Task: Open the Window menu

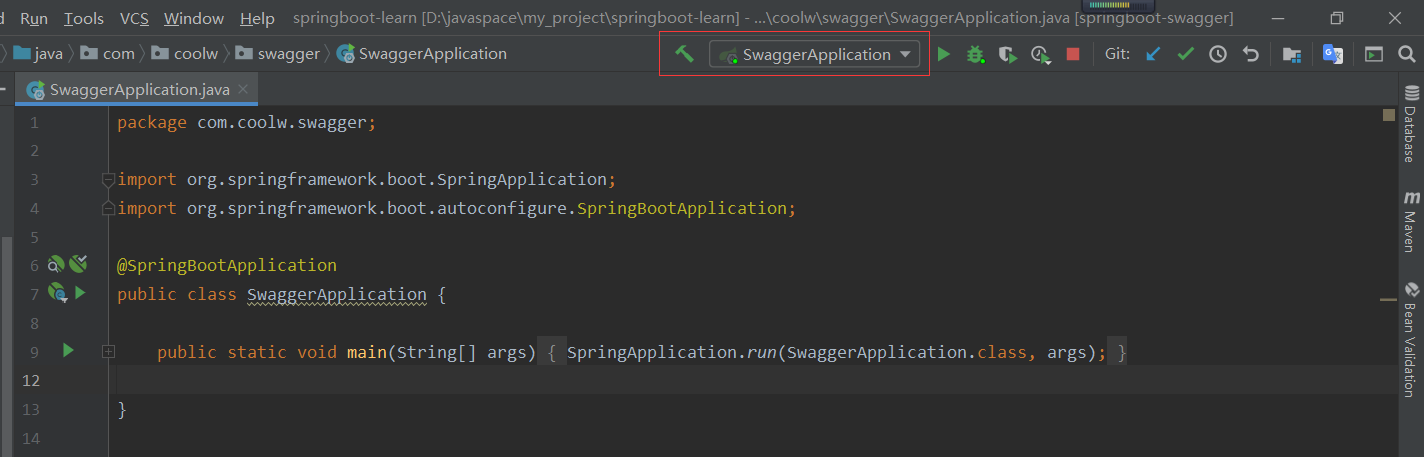Action: click(x=194, y=18)
